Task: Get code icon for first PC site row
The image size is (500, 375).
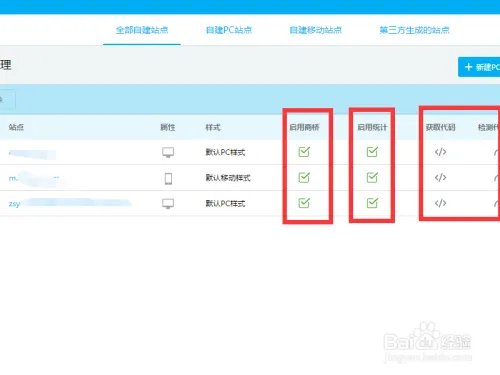Action: (x=440, y=152)
